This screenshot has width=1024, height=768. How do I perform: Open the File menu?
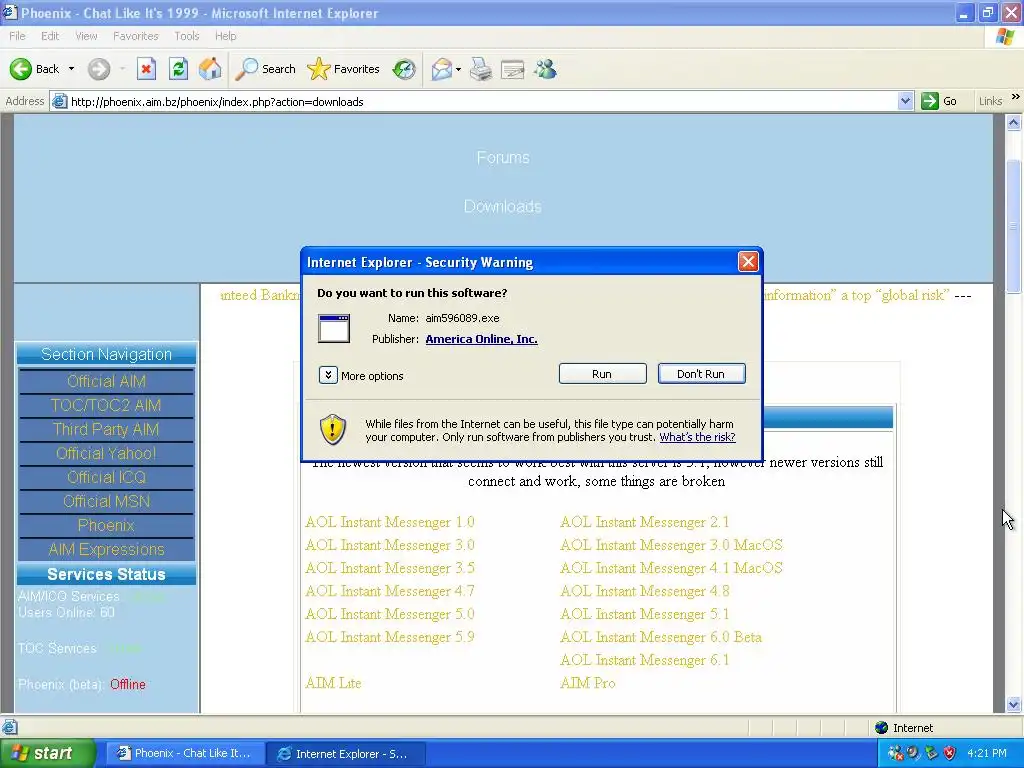pyautogui.click(x=18, y=36)
